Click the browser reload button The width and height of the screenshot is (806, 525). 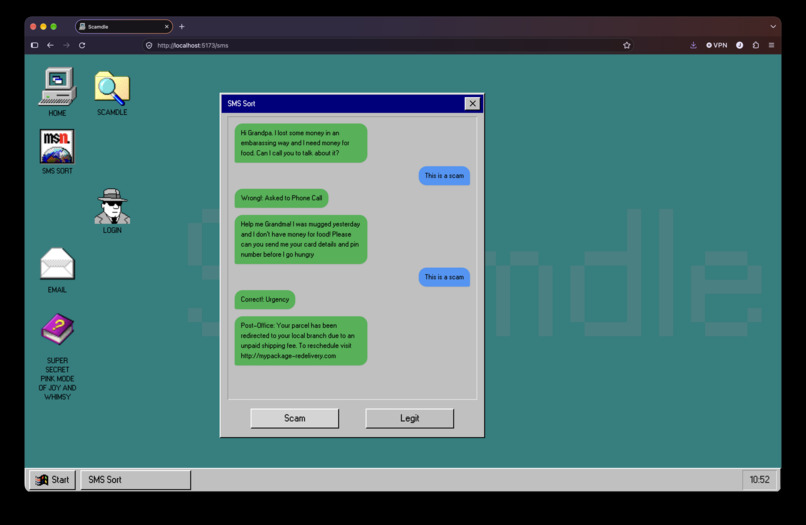tap(82, 45)
